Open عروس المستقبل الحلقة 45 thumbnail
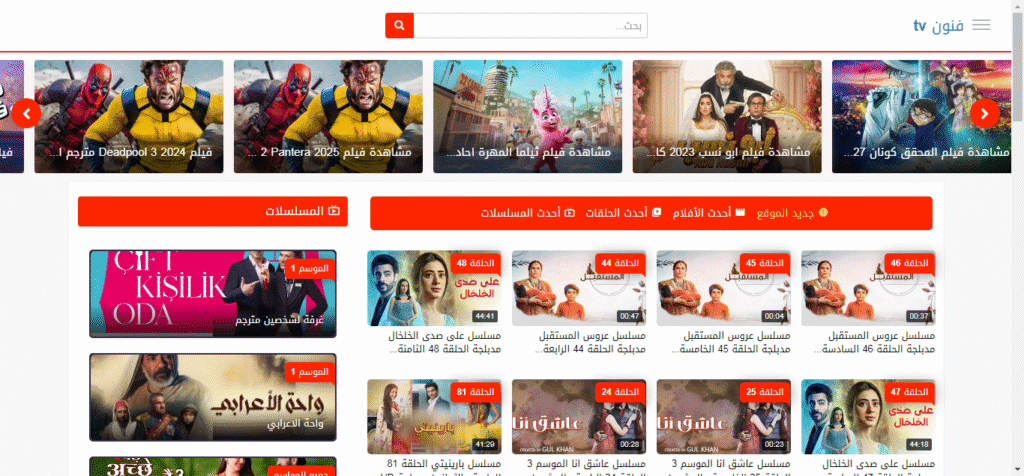Image resolution: width=1024 pixels, height=476 pixels. [x=724, y=288]
